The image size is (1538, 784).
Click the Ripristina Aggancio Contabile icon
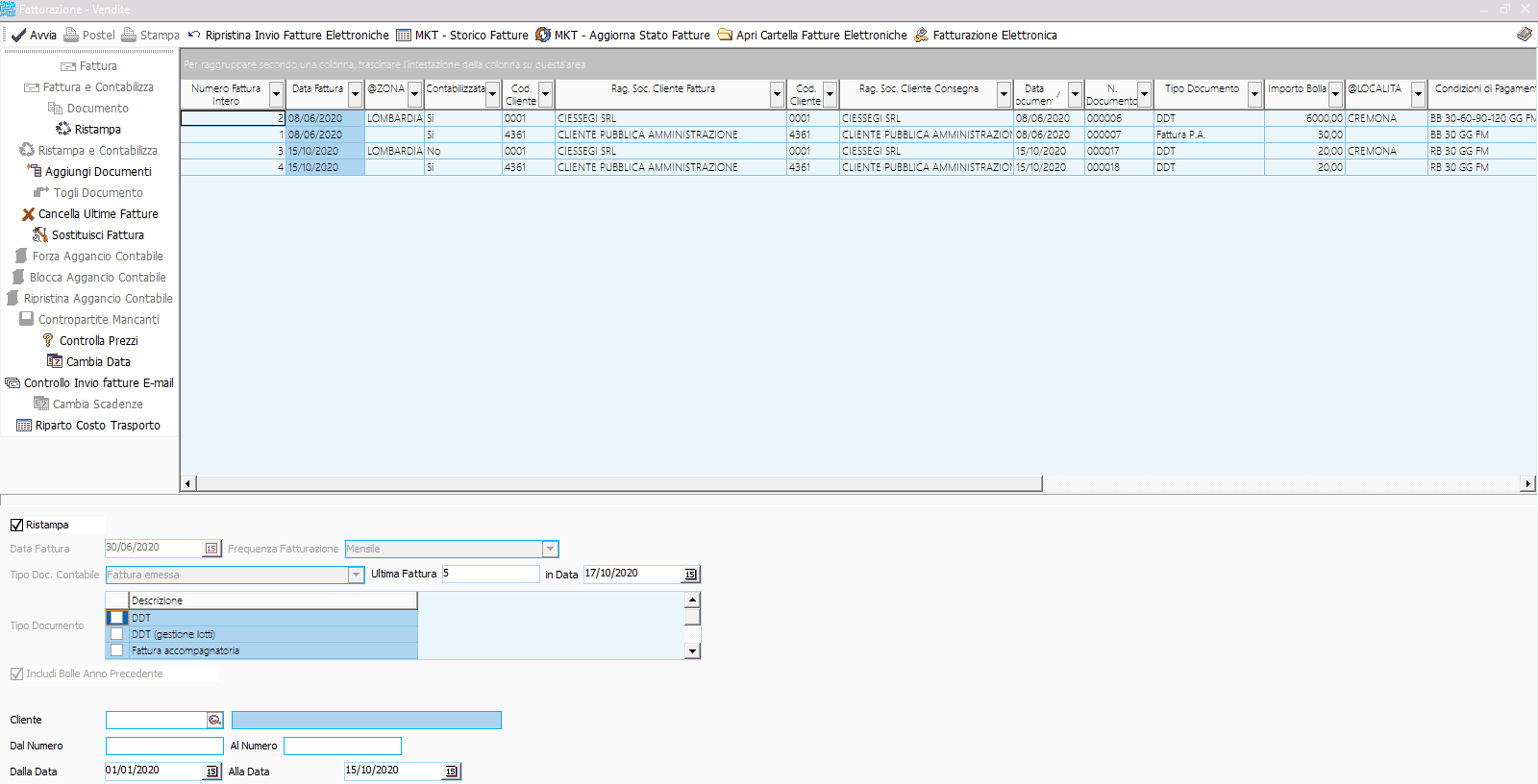coord(12,298)
